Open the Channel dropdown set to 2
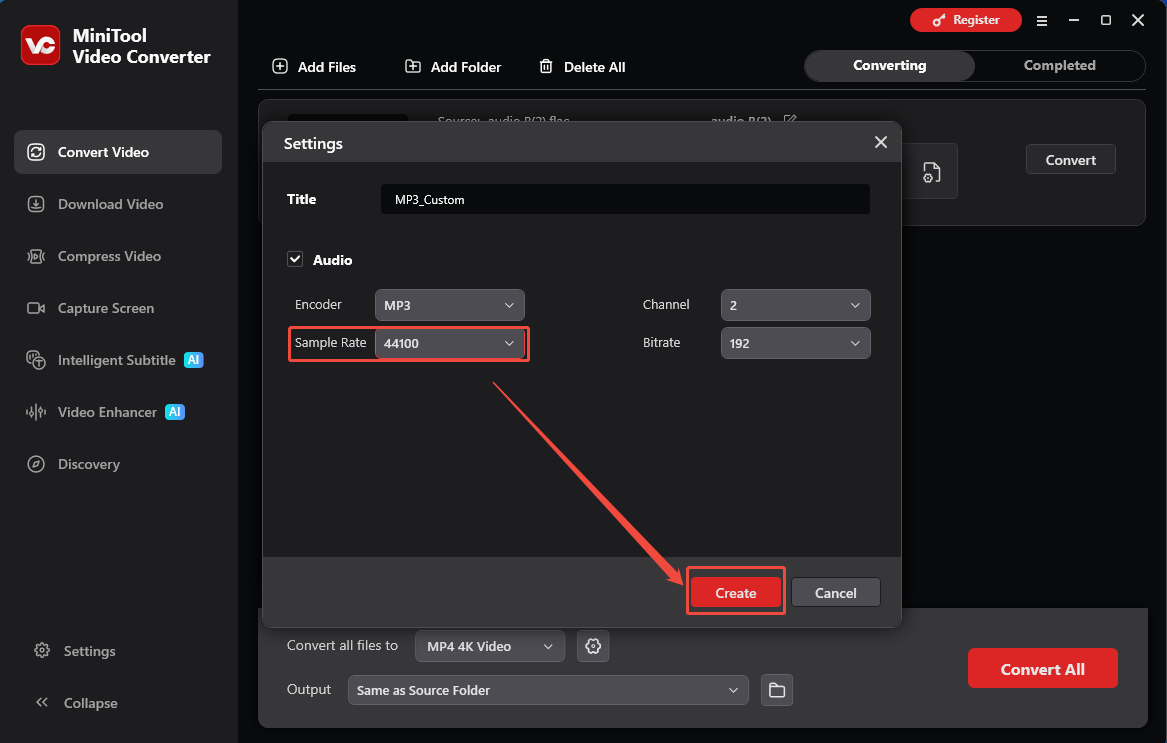 coord(795,305)
